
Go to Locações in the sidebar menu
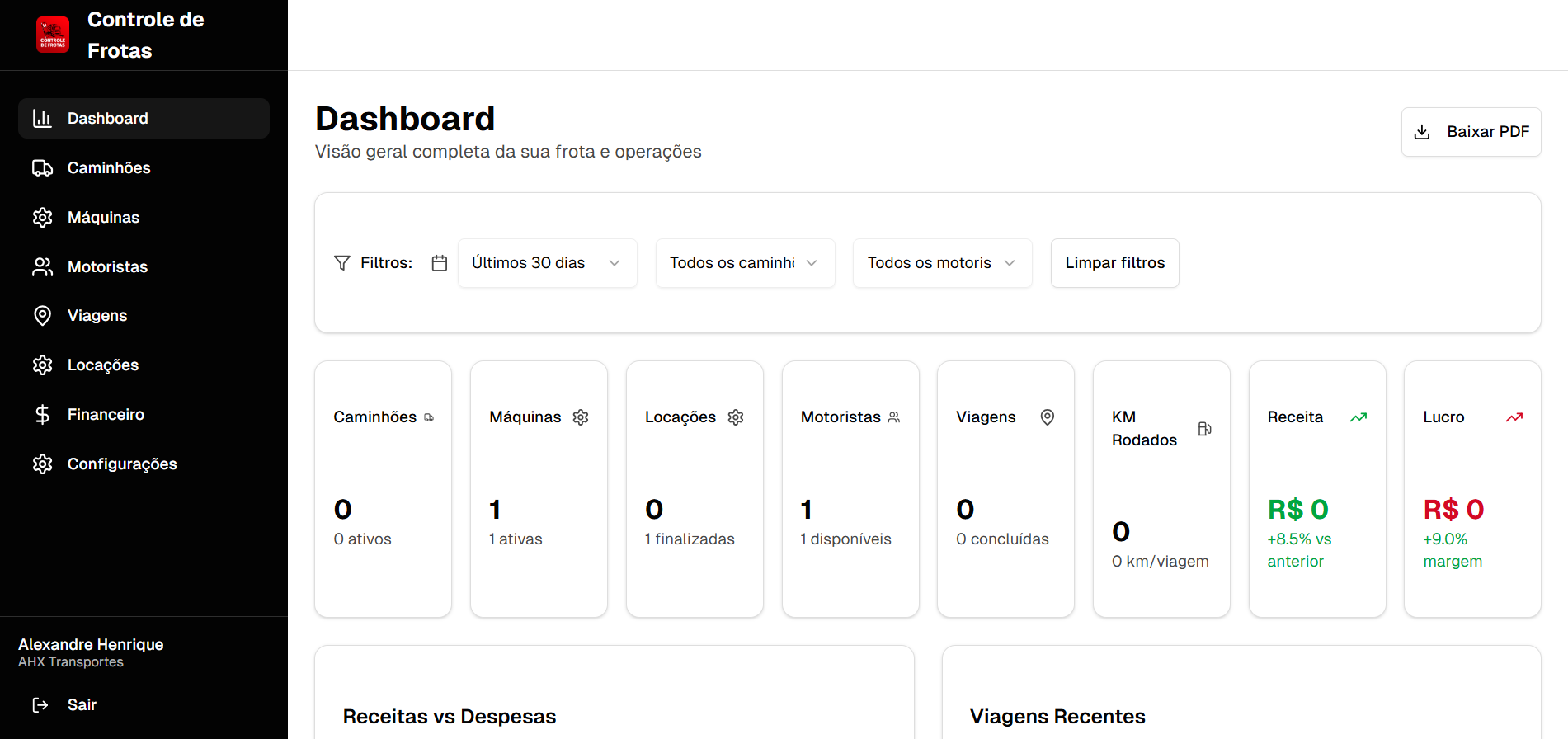[x=103, y=365]
